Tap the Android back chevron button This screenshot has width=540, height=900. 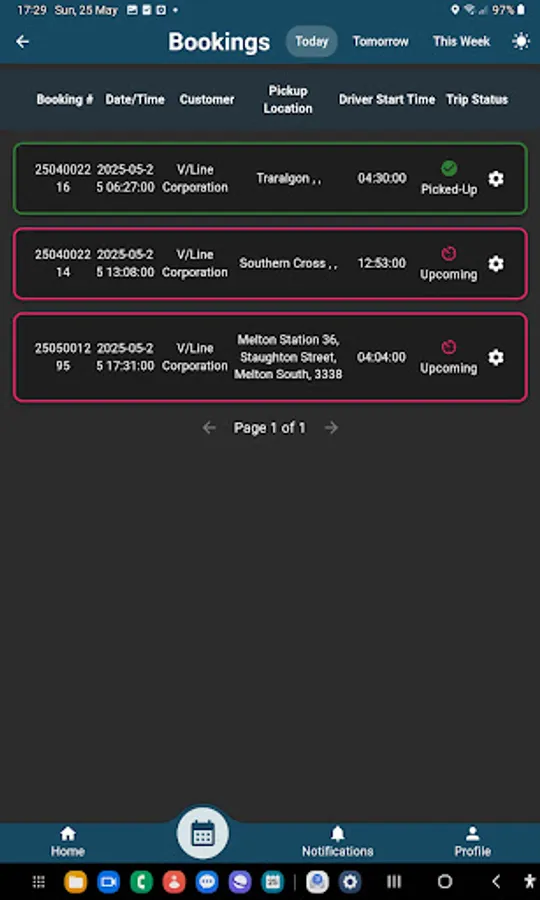(x=496, y=882)
